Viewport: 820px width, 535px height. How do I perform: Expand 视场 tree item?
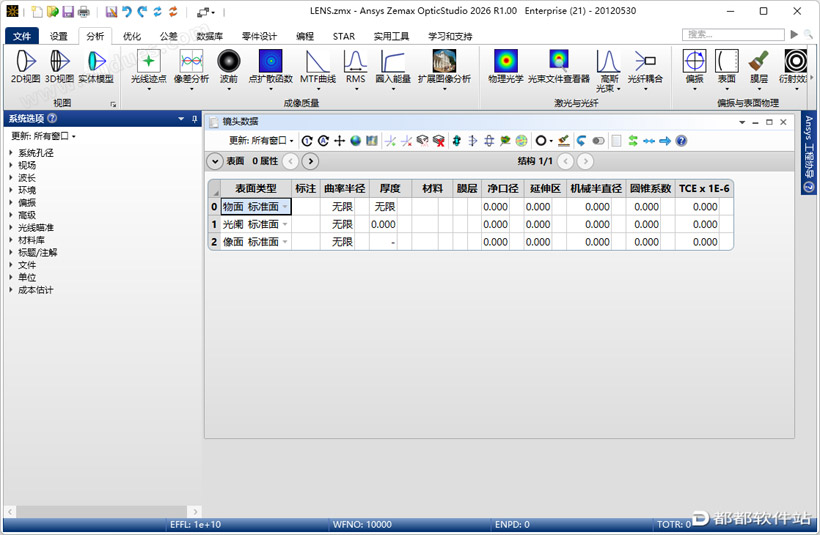tap(10, 165)
